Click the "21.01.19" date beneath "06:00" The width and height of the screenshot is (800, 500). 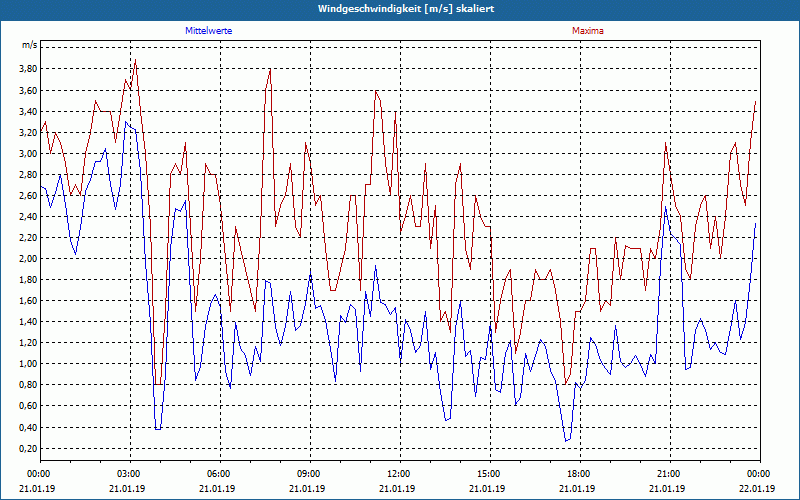tap(217, 488)
